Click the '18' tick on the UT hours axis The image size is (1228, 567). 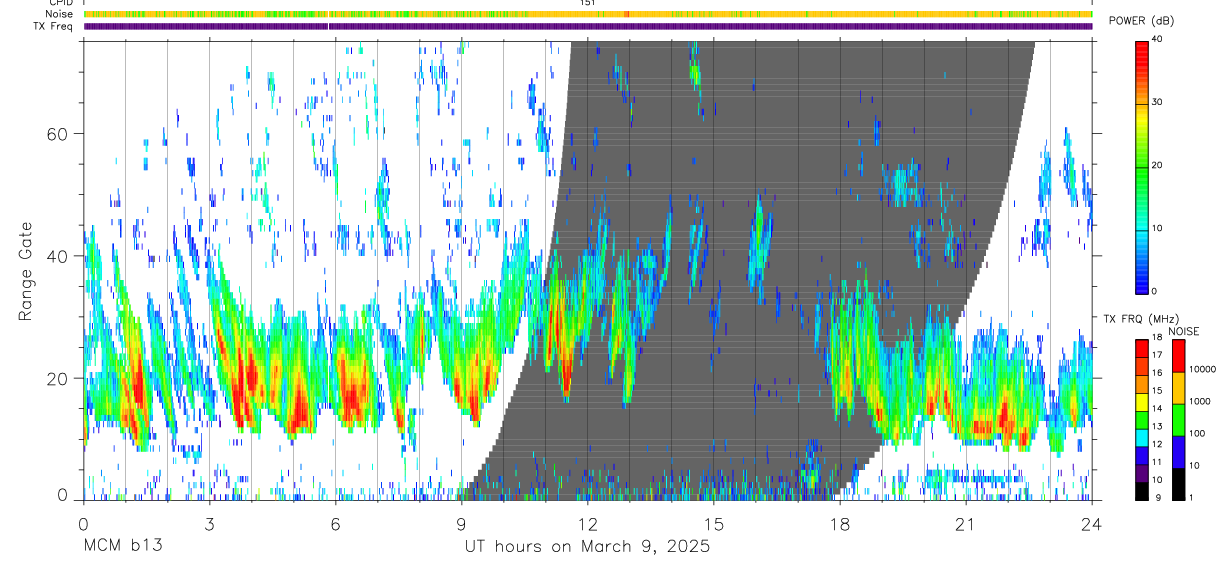[840, 524]
